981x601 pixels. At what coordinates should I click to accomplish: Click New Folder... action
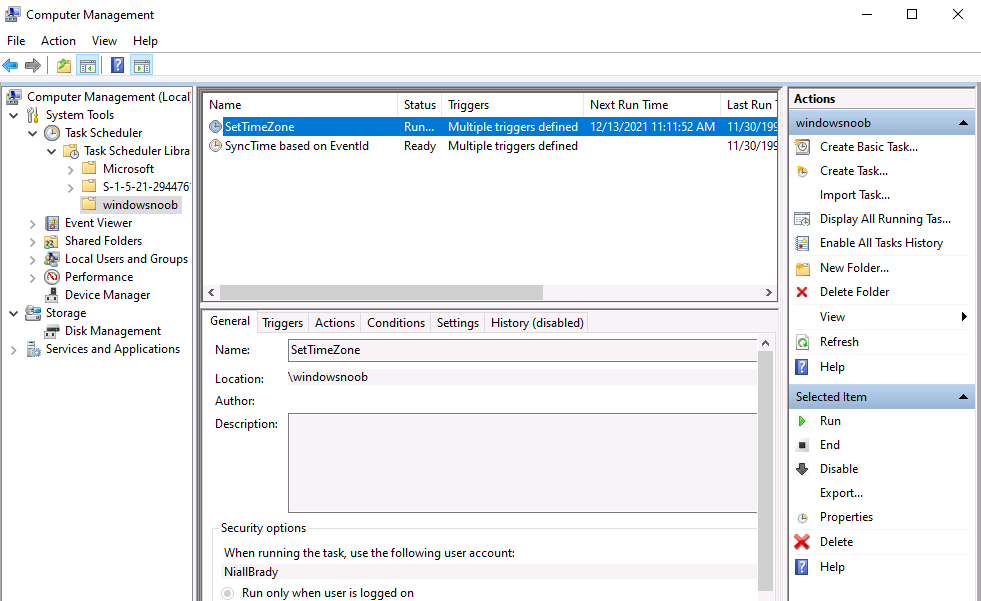854,268
